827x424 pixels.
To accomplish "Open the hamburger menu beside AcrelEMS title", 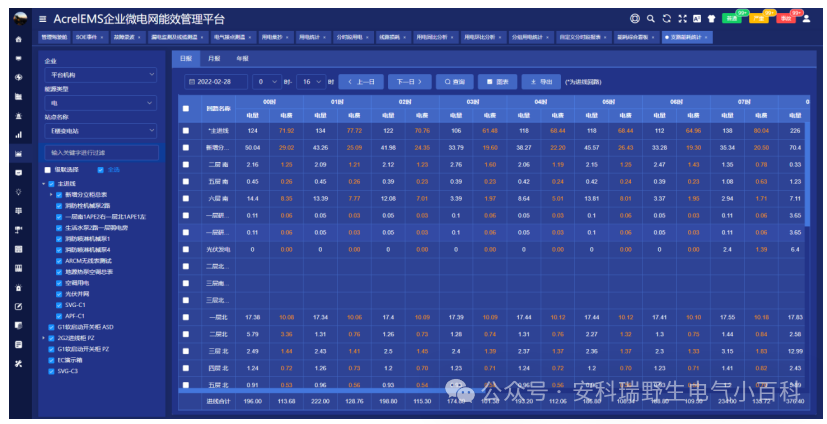I will click(x=42, y=19).
